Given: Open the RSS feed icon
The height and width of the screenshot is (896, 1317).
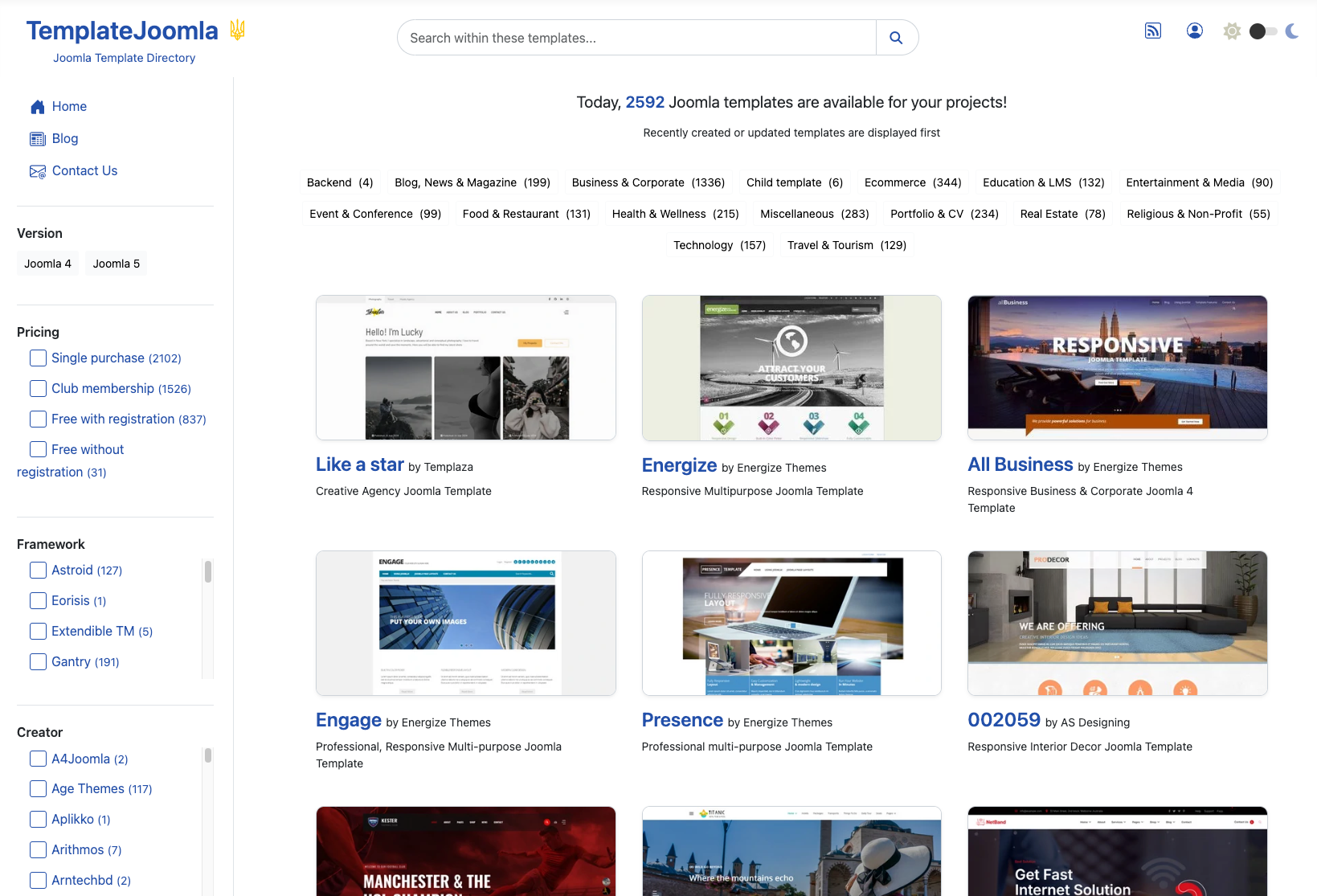Looking at the screenshot, I should click(x=1153, y=31).
